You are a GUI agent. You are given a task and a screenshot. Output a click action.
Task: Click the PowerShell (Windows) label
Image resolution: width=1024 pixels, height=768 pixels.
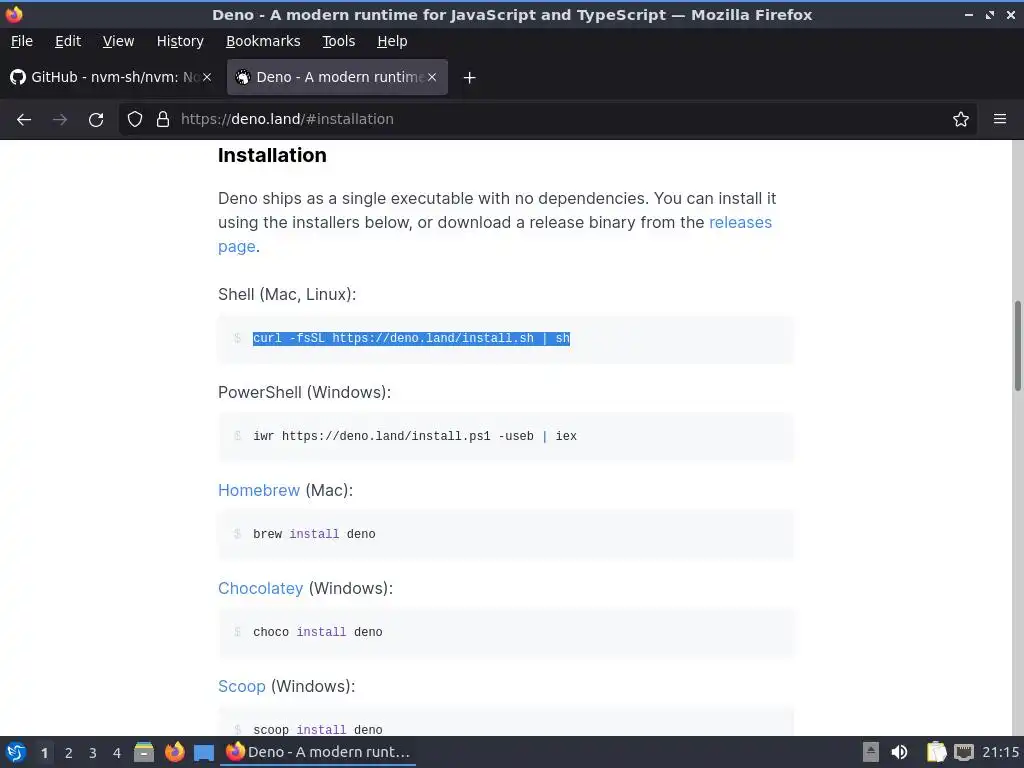[304, 392]
